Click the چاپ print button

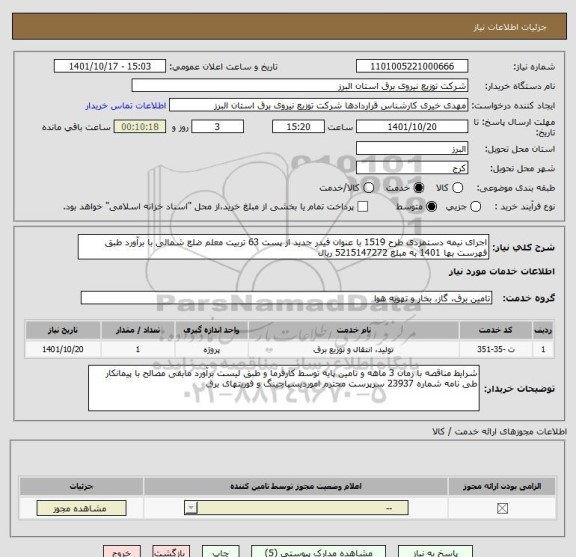pyautogui.click(x=220, y=551)
